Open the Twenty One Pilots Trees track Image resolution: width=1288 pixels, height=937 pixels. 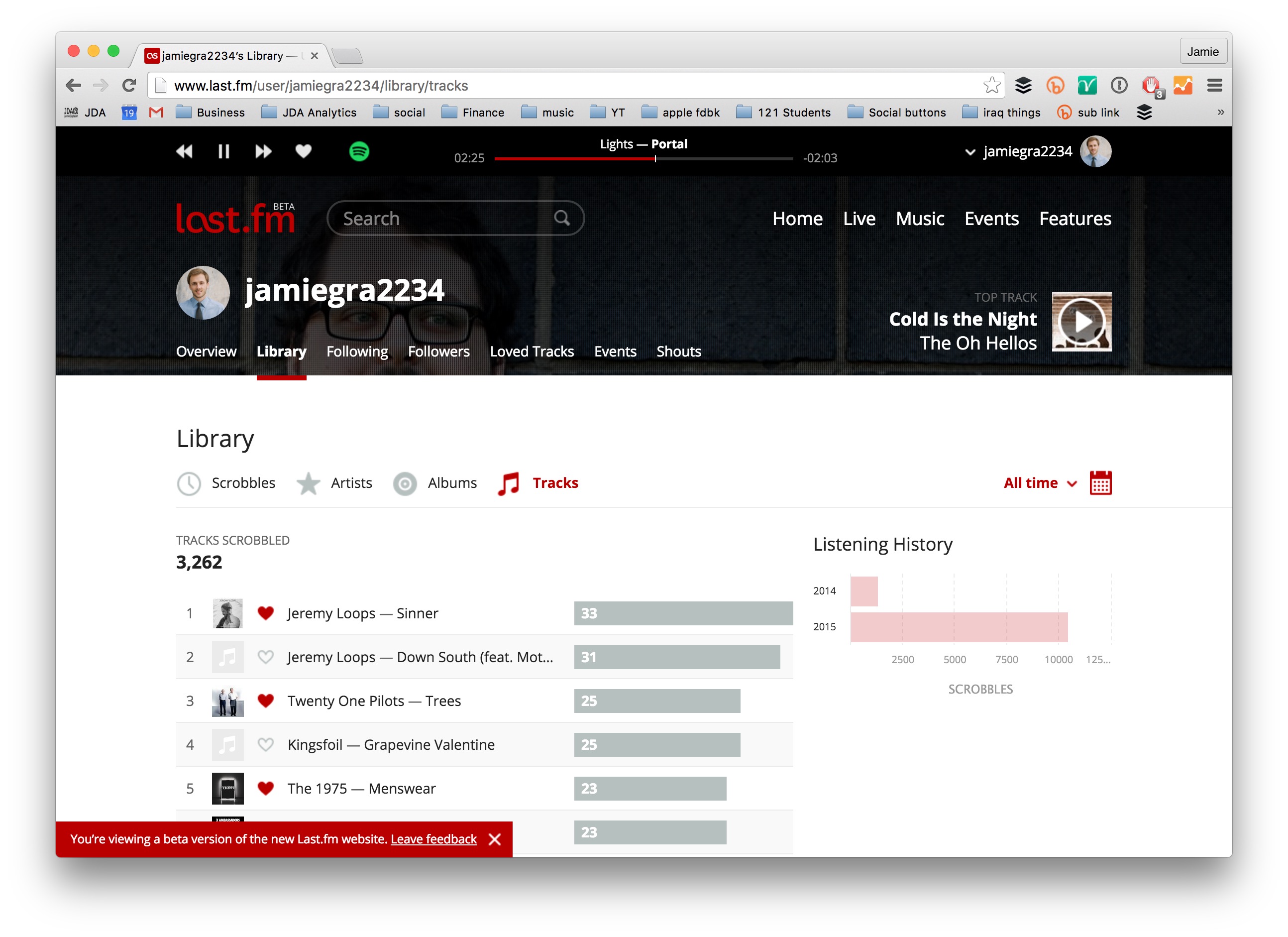374,701
